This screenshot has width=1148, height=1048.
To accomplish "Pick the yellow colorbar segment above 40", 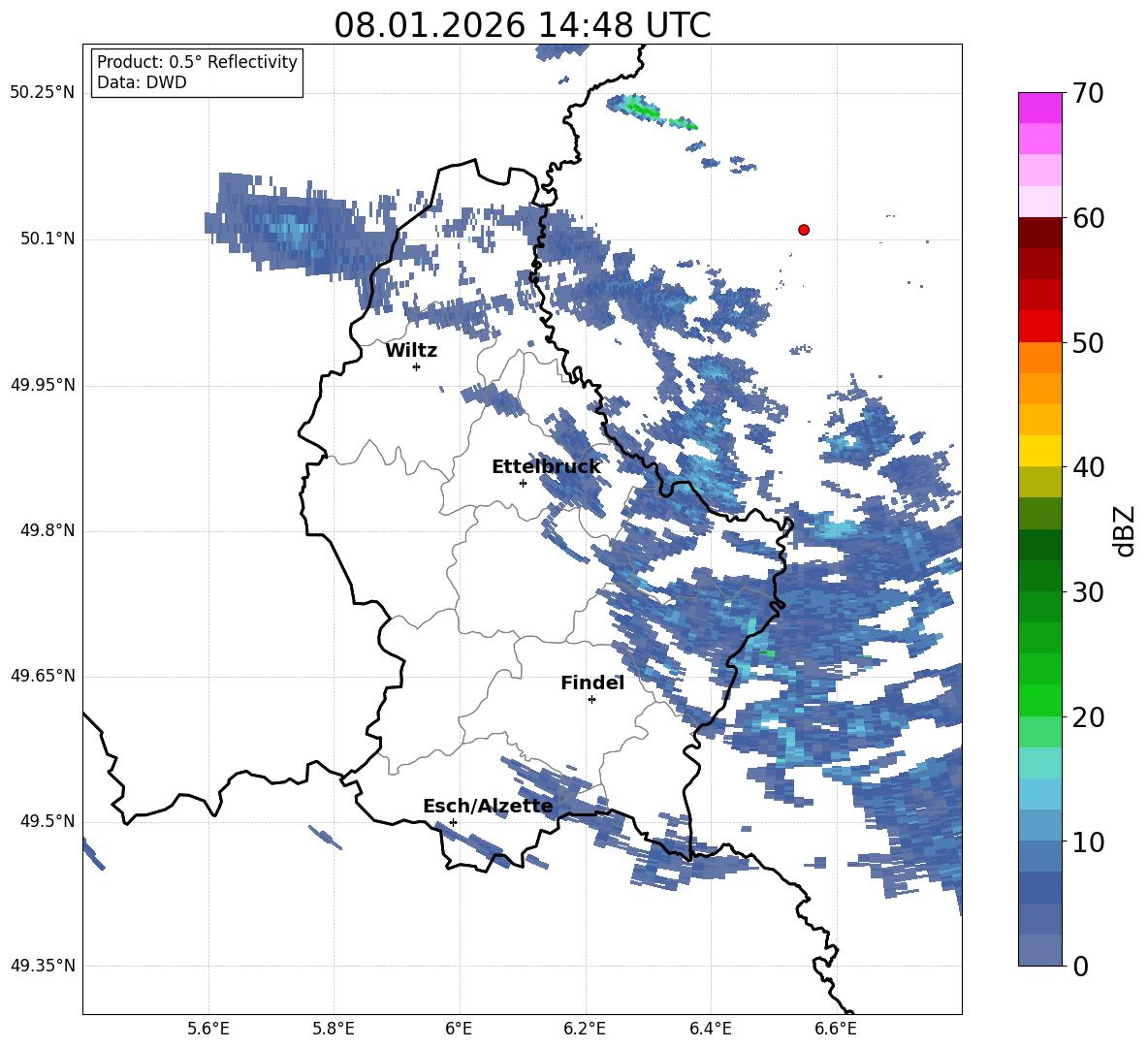I will (x=1040, y=451).
